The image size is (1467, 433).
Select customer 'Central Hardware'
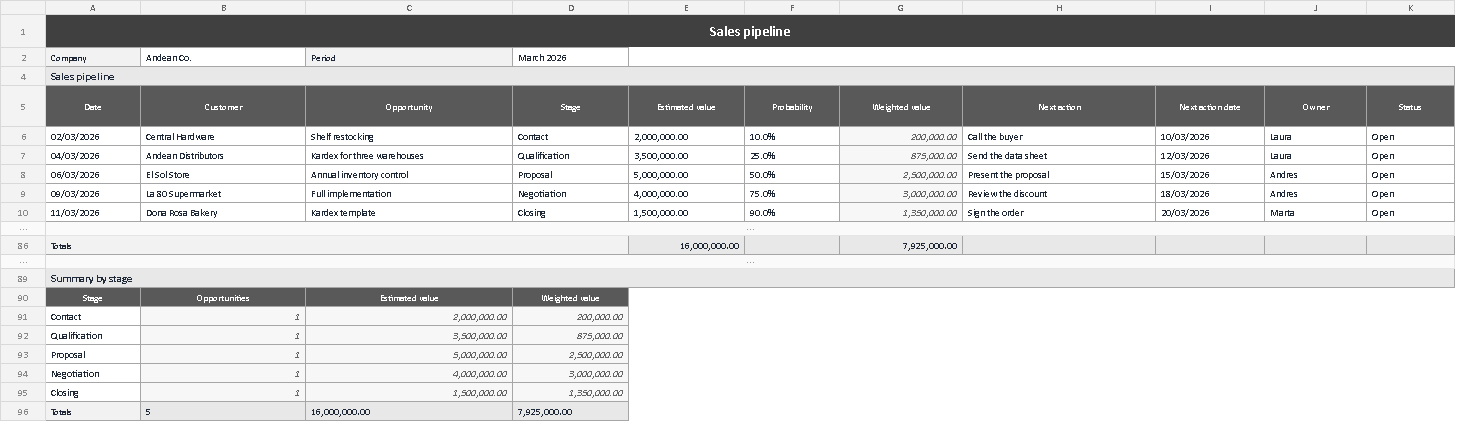click(223, 137)
